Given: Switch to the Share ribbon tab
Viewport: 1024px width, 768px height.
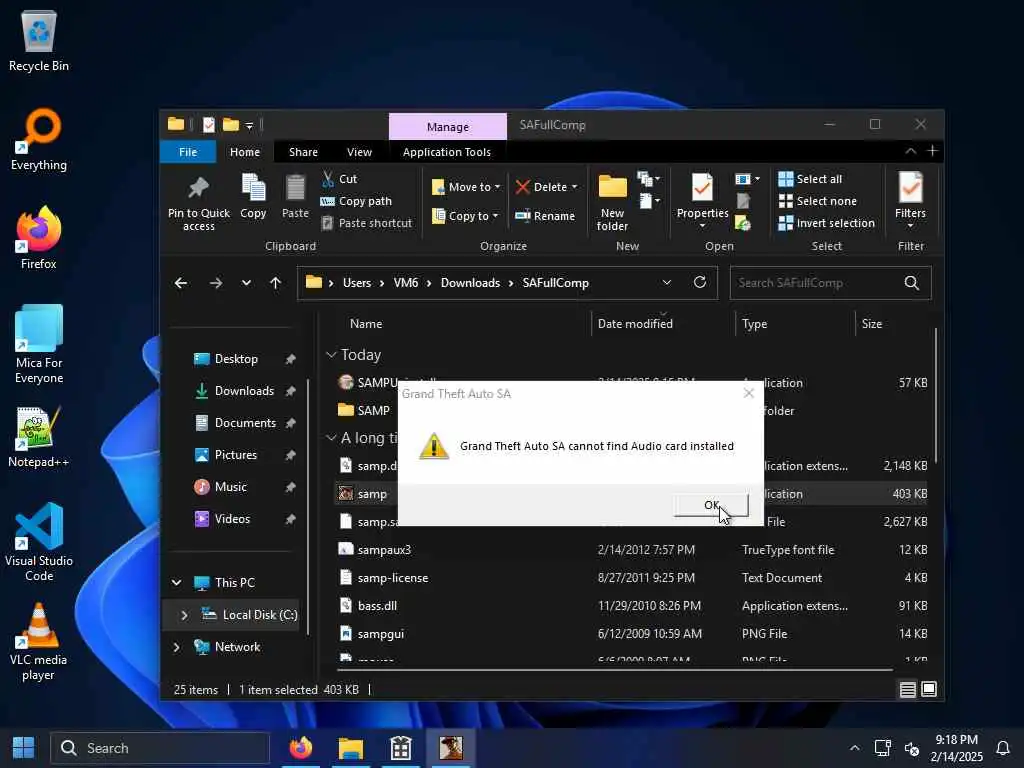Looking at the screenshot, I should click(304, 152).
